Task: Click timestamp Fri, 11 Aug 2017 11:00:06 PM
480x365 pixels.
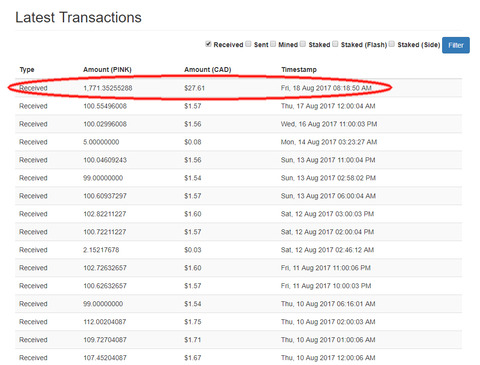Action: pos(326,268)
